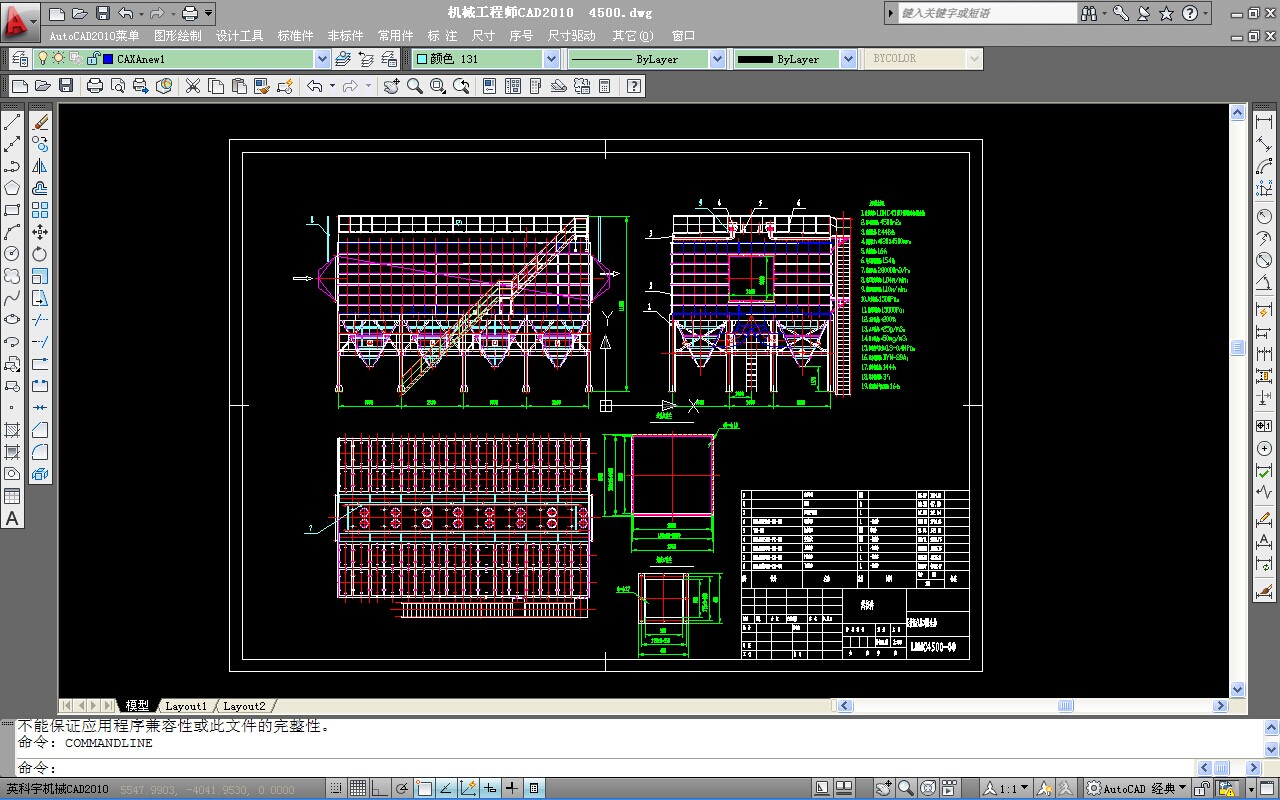Select the Polygon draw tool
Image resolution: width=1280 pixels, height=800 pixels.
point(12,188)
